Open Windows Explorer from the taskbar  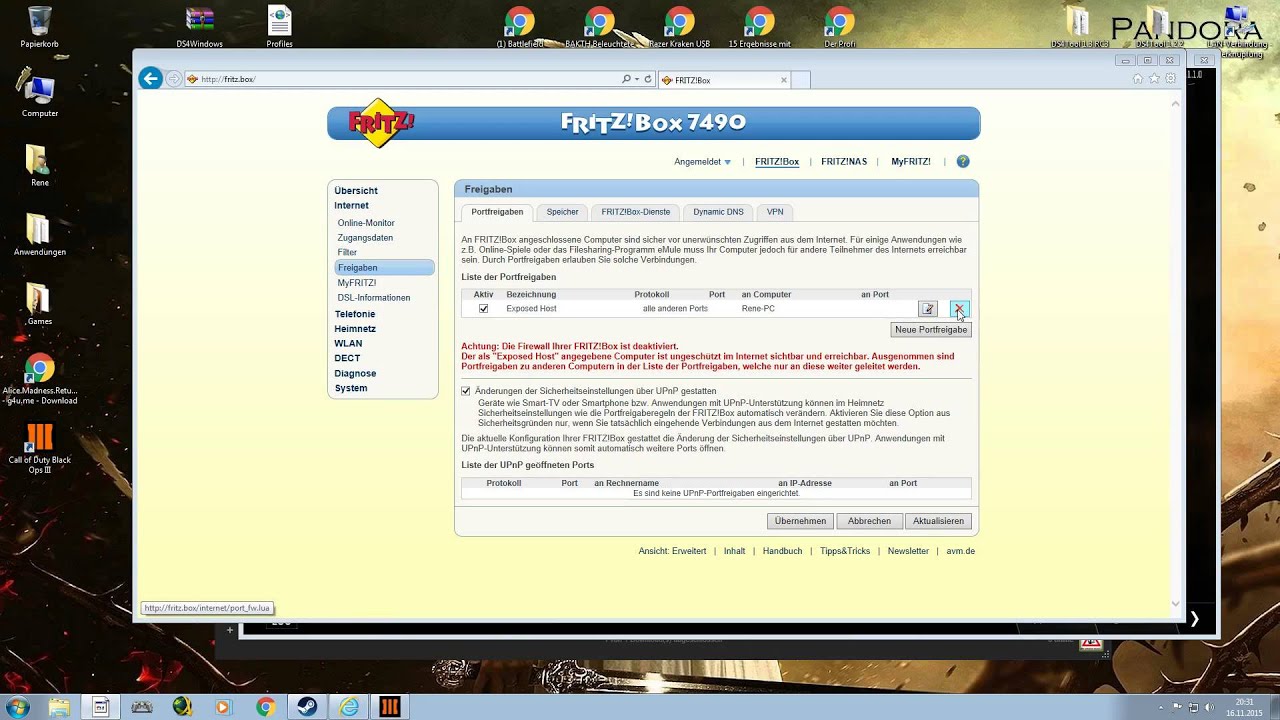click(x=60, y=707)
